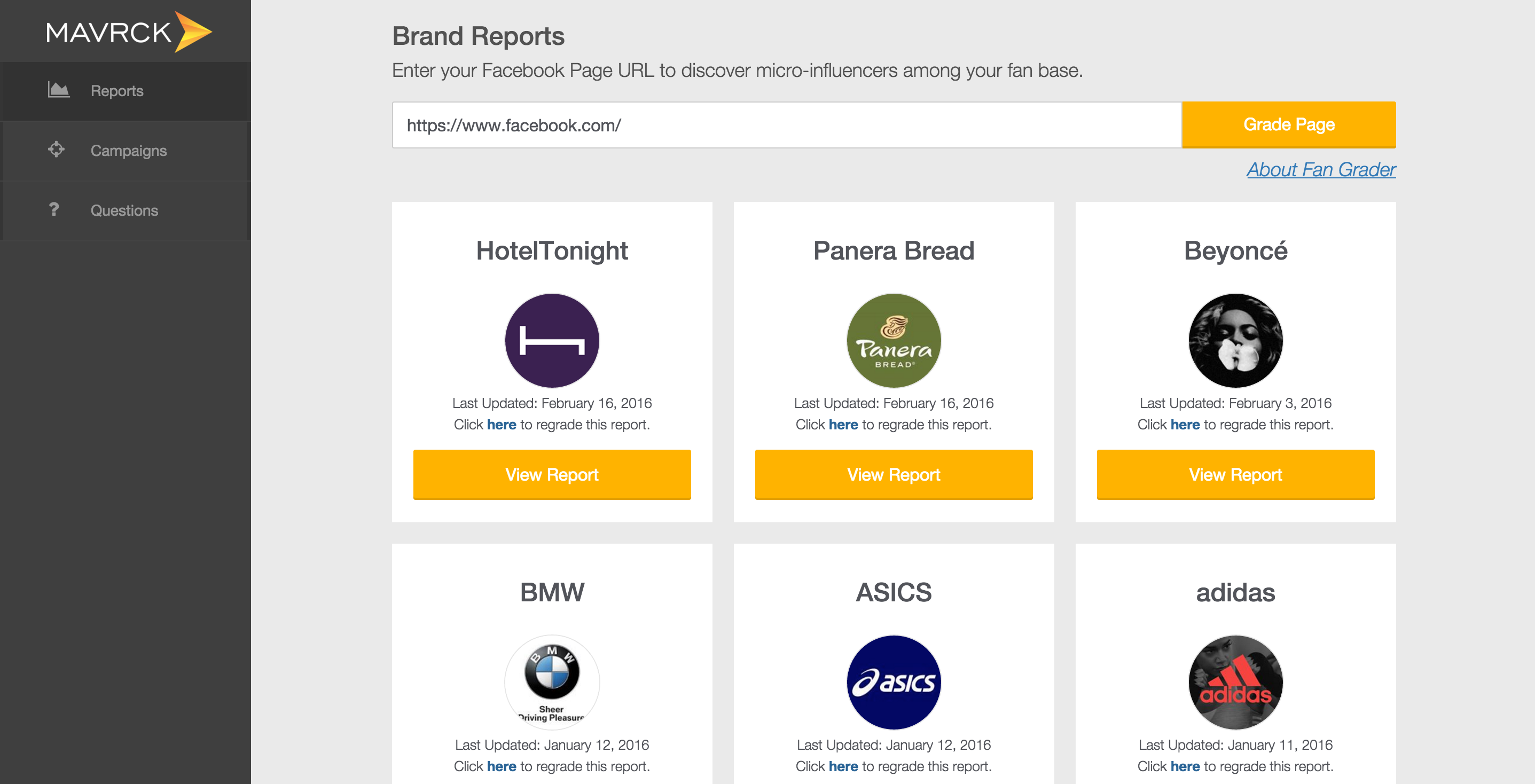This screenshot has width=1535, height=784.
Task: Regrade adidas report via here link
Action: pyautogui.click(x=1185, y=766)
